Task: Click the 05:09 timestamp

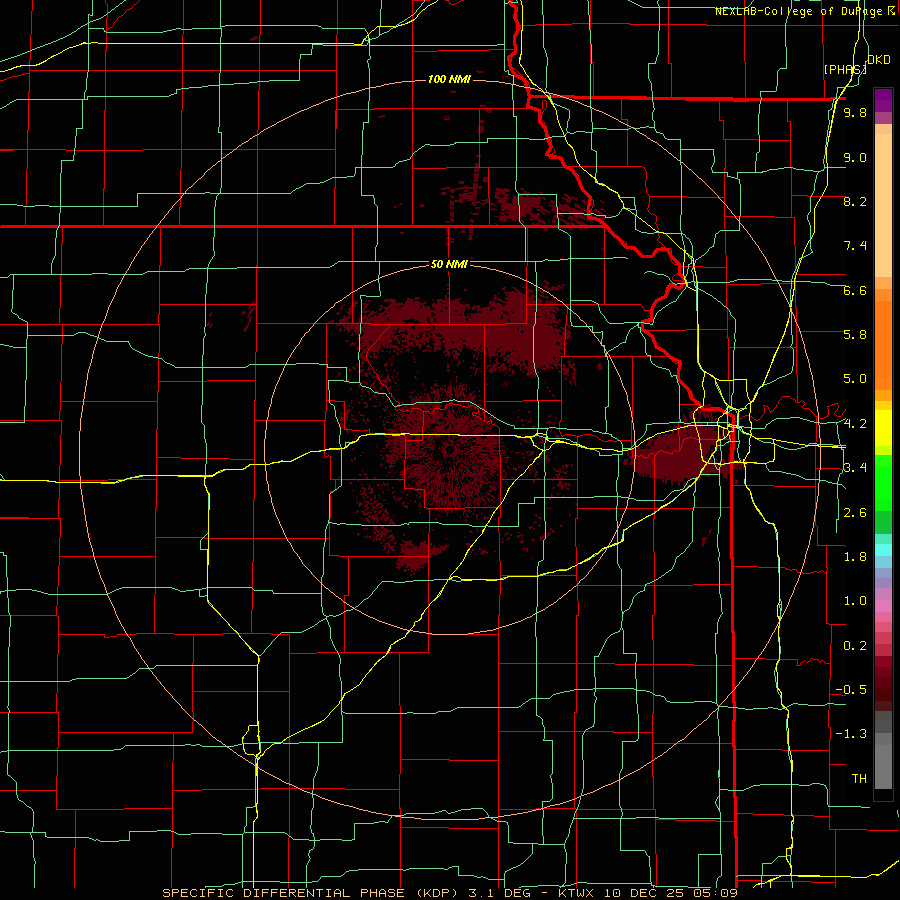Action: click(x=716, y=893)
